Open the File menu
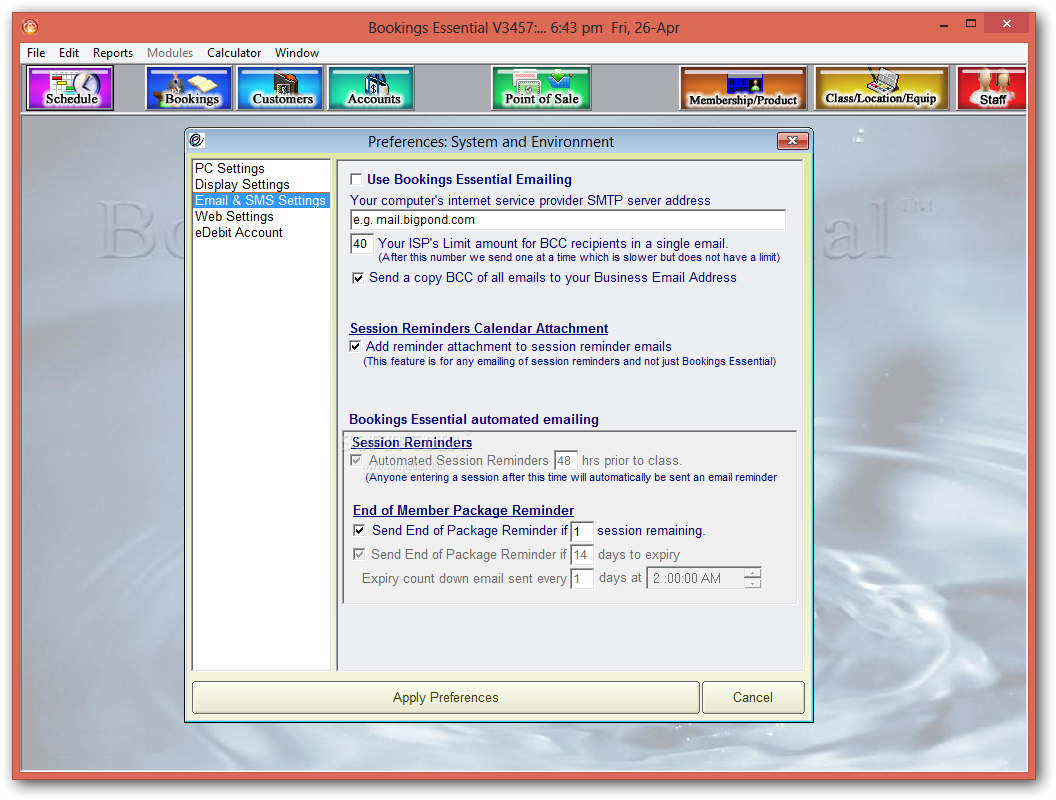 click(36, 53)
